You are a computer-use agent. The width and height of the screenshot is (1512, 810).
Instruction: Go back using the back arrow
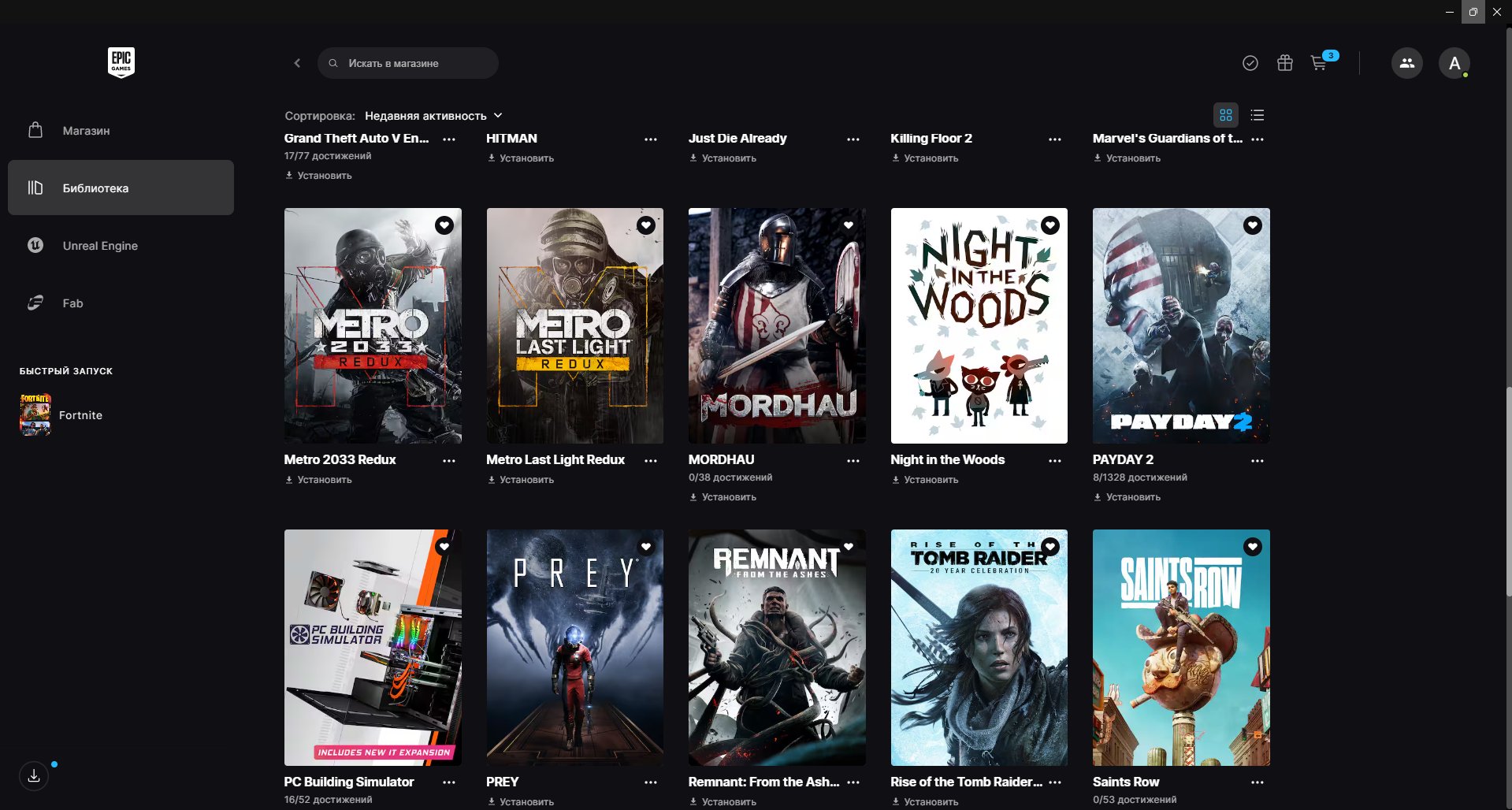pyautogui.click(x=297, y=63)
